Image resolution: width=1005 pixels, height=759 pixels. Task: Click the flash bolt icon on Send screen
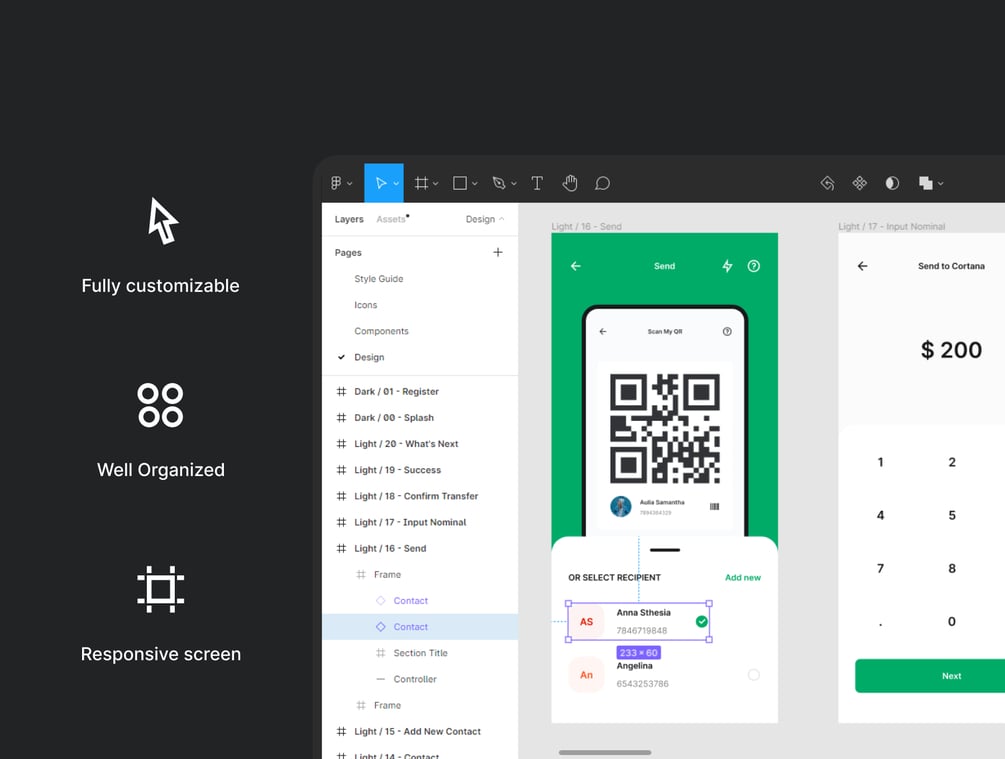[727, 266]
